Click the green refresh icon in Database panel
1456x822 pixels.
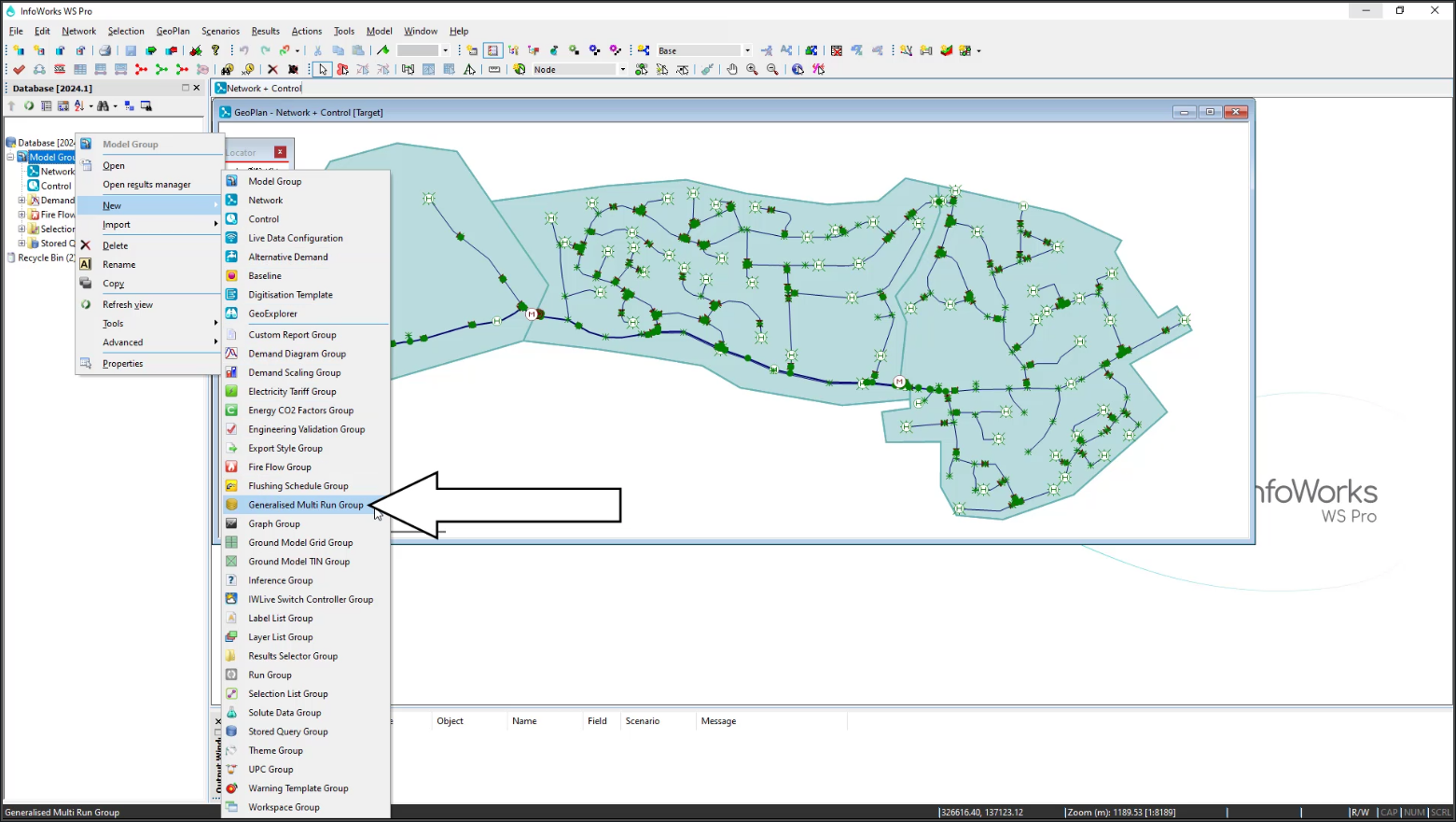[x=29, y=105]
